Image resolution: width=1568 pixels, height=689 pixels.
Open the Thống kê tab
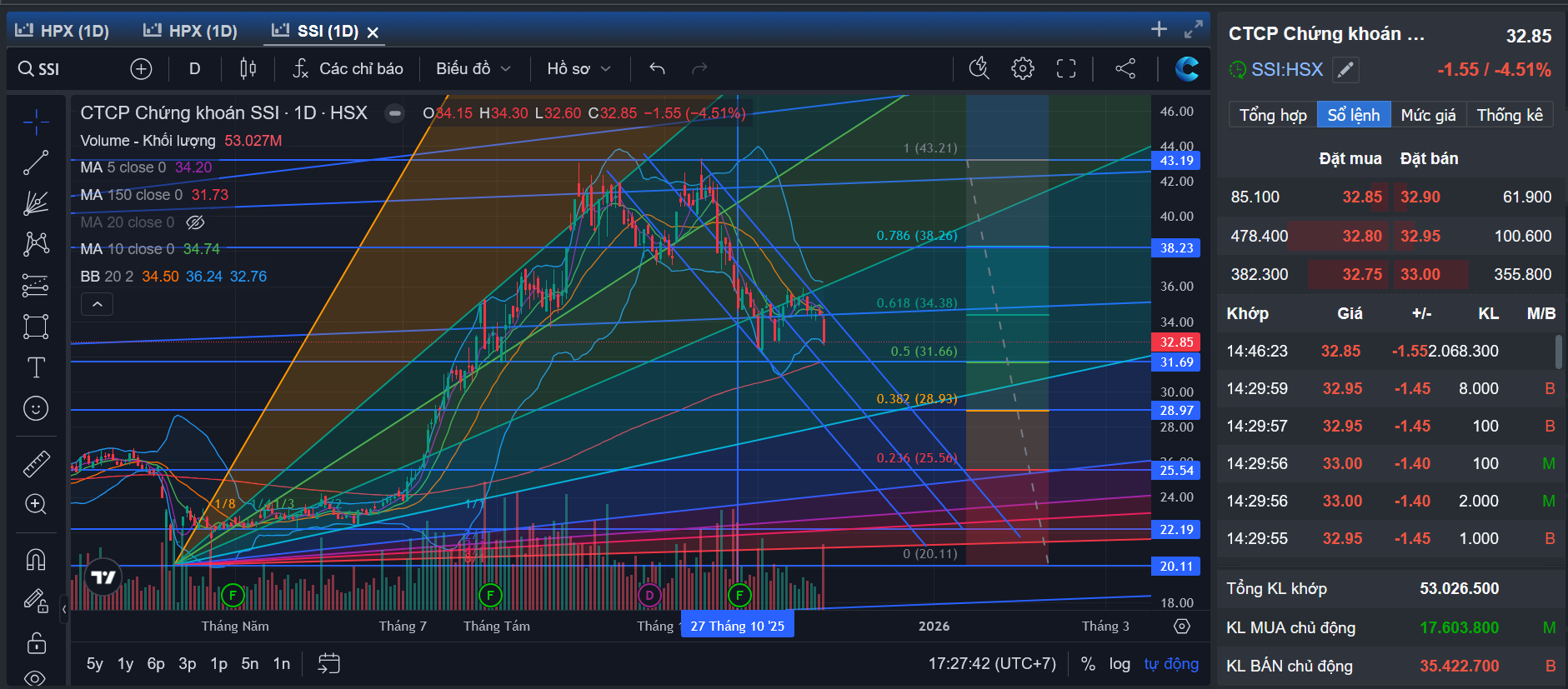point(1510,115)
